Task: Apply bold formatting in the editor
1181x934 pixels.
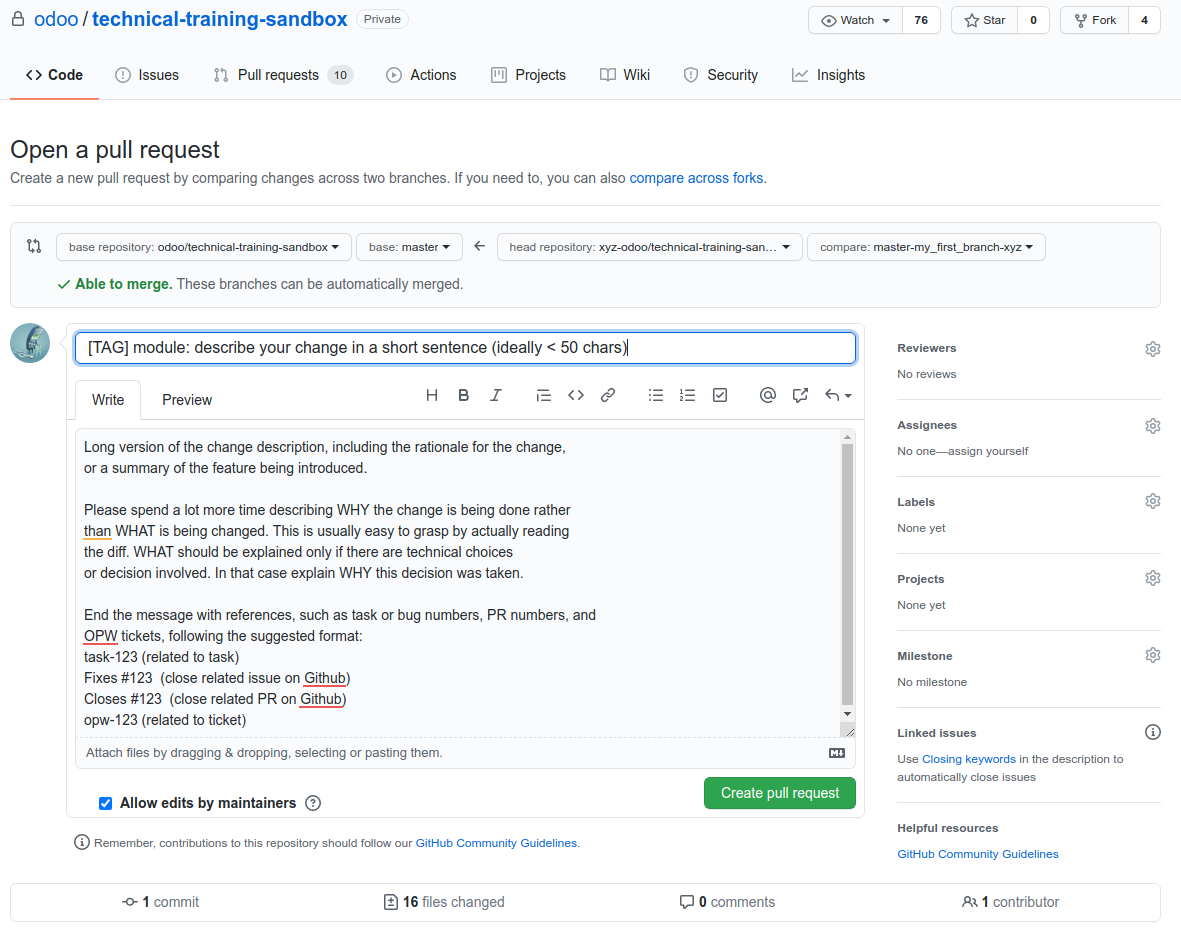Action: click(x=464, y=395)
